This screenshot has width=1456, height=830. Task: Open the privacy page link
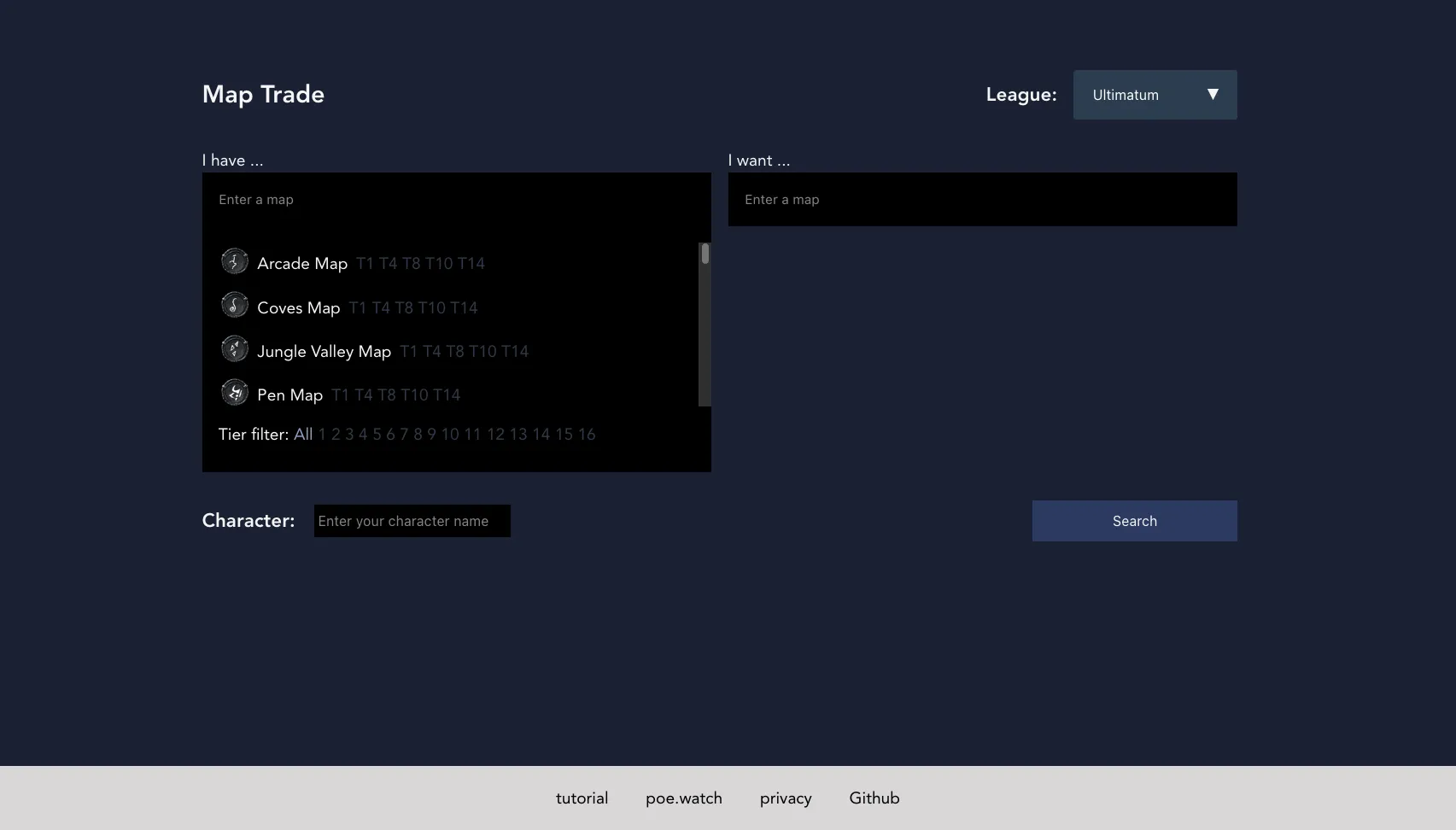coord(785,798)
